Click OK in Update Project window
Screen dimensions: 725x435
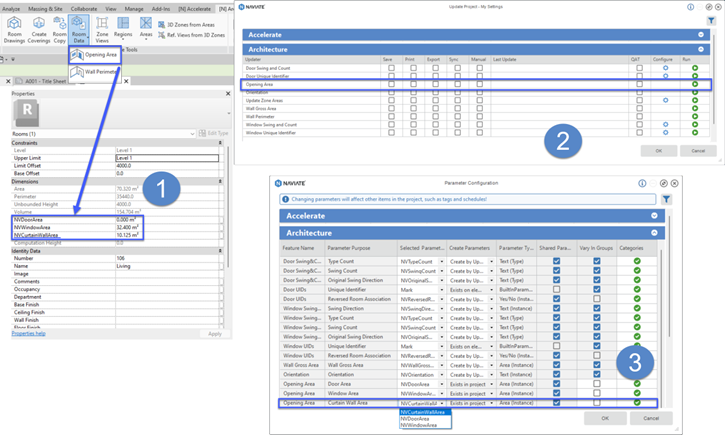tap(658, 151)
